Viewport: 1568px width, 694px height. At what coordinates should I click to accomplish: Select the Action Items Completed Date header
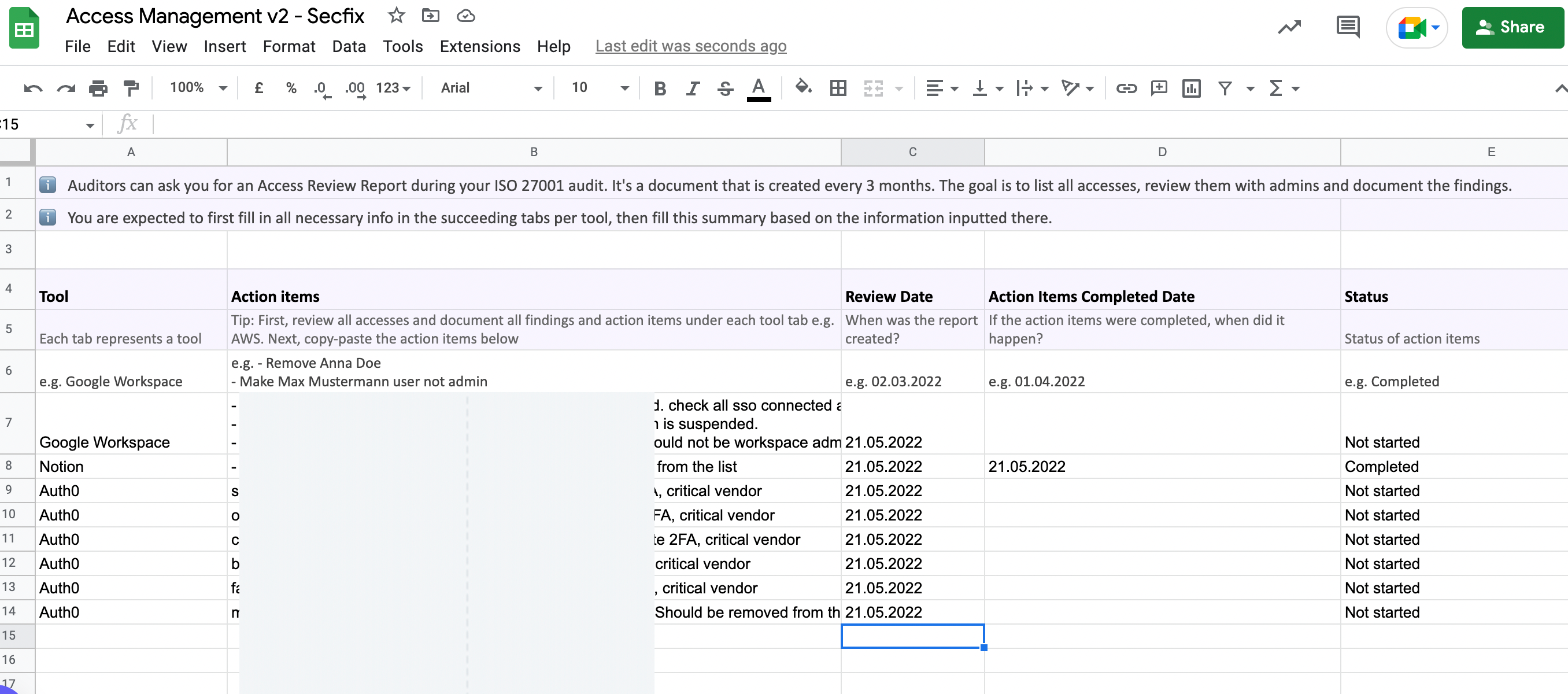point(1162,290)
